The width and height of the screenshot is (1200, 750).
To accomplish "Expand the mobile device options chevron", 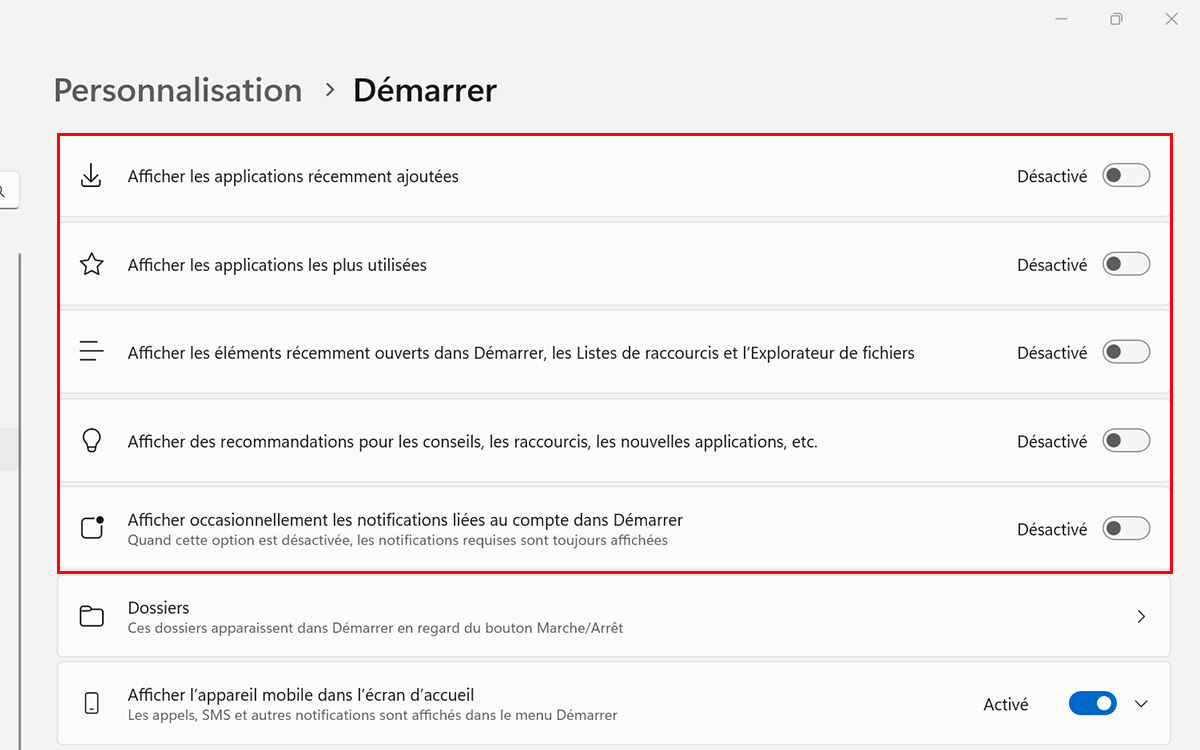I will pyautogui.click(x=1141, y=704).
